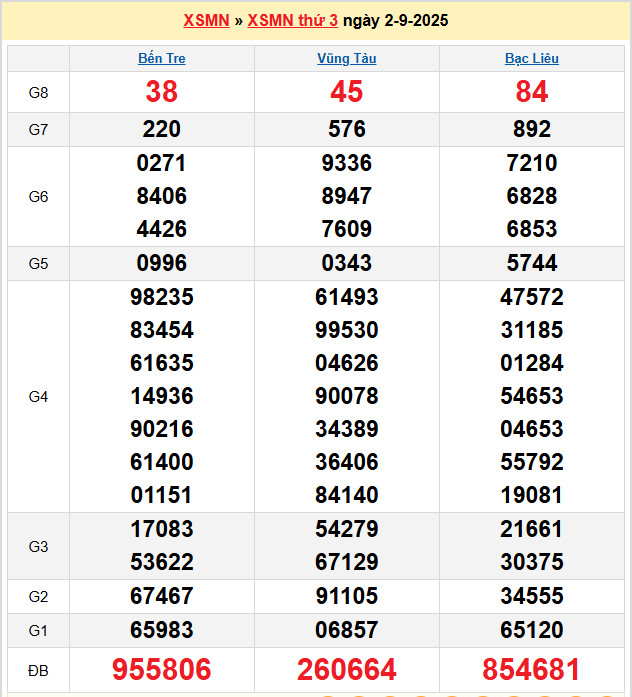The height and width of the screenshot is (697, 632).
Task: Click G4 number 55792
Action: tap(532, 462)
